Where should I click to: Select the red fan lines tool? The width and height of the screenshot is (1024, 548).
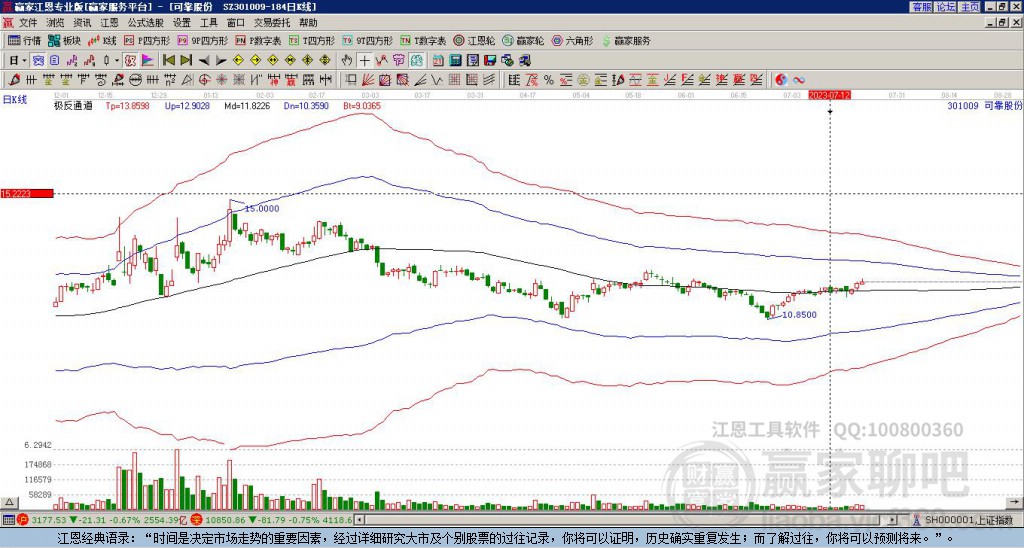point(368,80)
